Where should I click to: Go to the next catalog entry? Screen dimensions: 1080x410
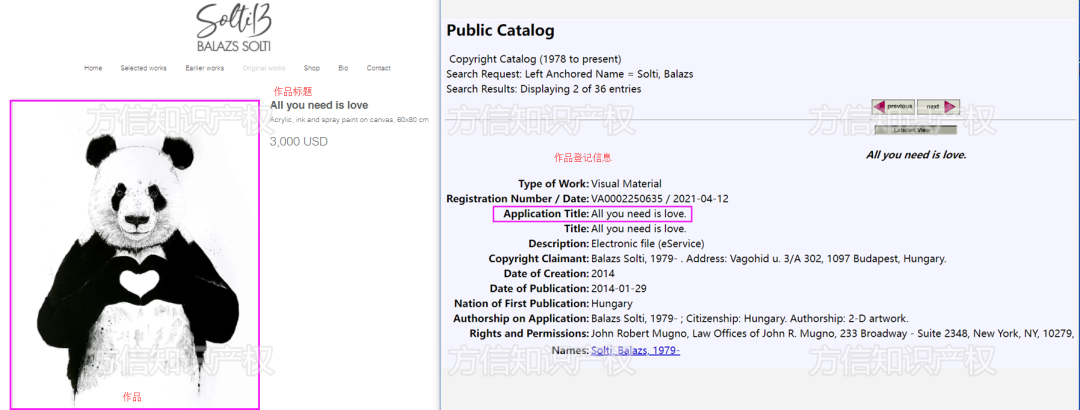pyautogui.click(x=938, y=106)
